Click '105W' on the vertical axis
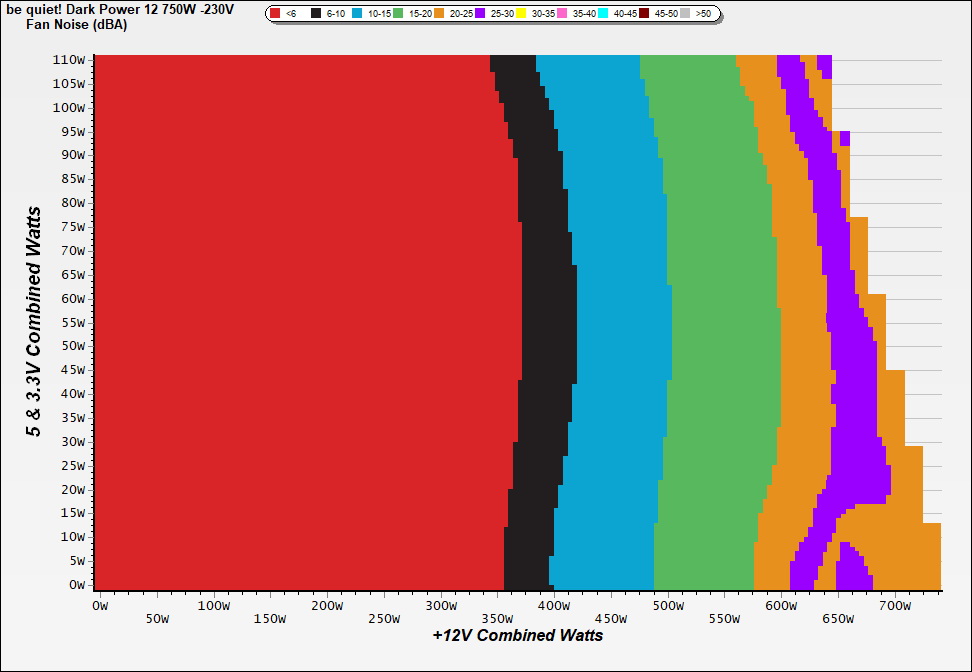Screen dimensions: 972x672 (x=69, y=84)
